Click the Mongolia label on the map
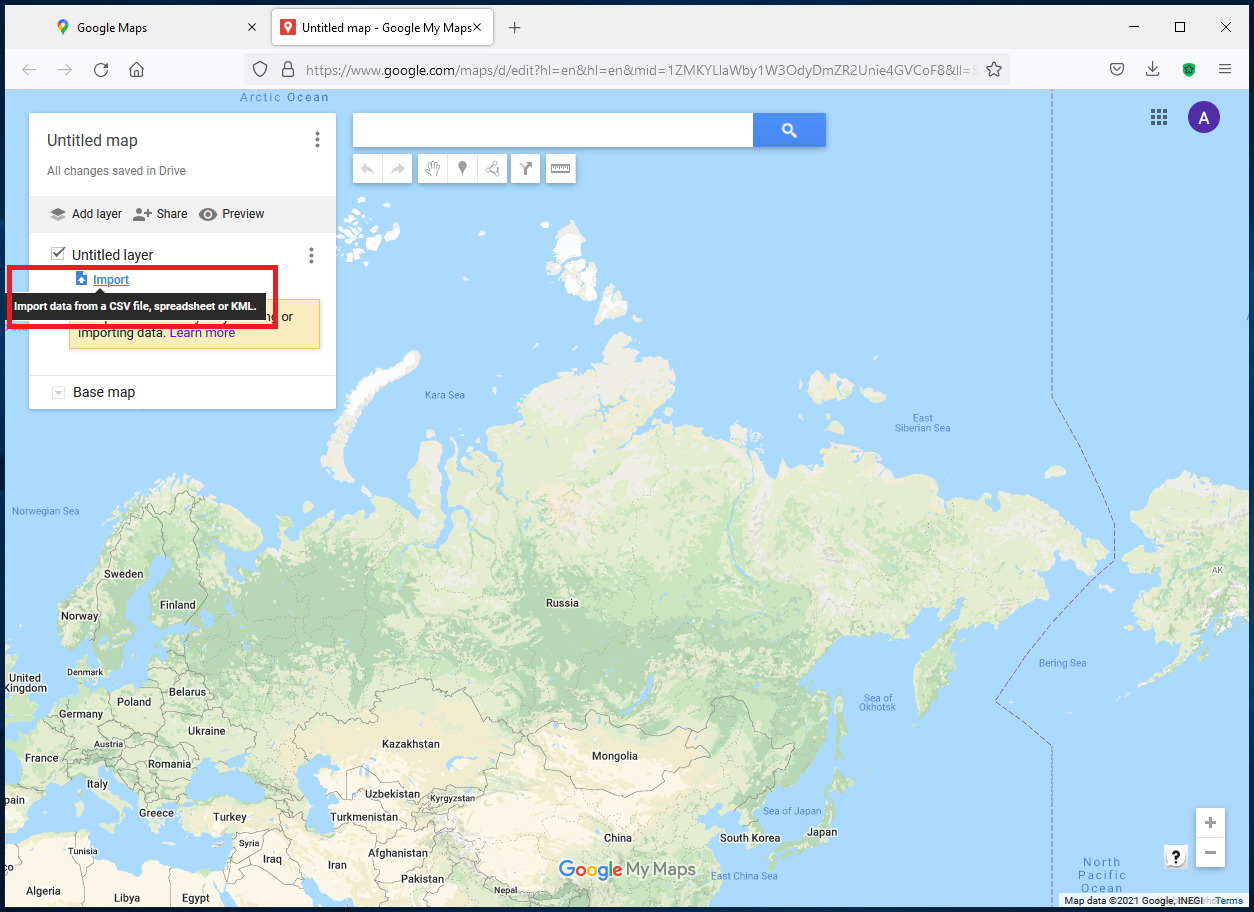This screenshot has height=912, width=1254. (615, 756)
